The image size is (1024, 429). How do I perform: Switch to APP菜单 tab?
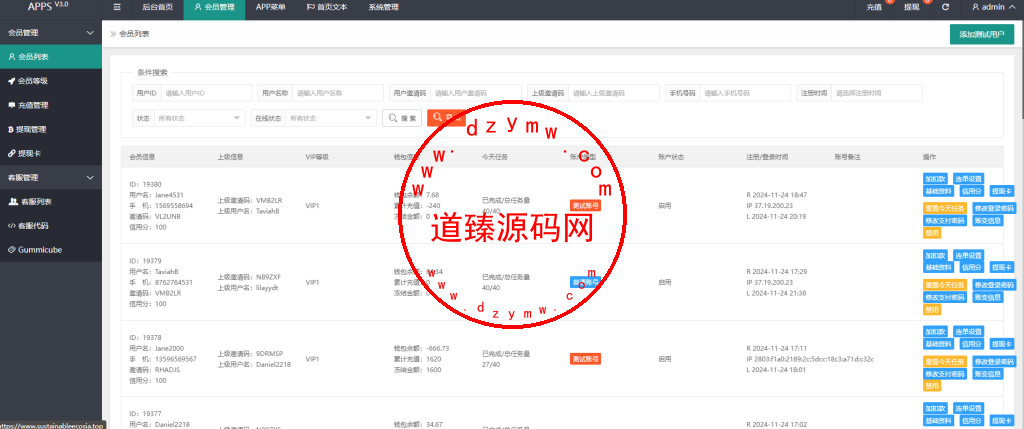click(x=270, y=8)
